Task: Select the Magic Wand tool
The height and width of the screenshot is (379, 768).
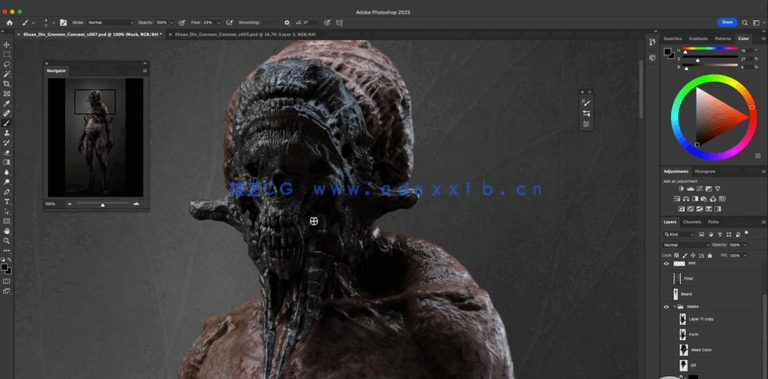Action: [x=7, y=74]
